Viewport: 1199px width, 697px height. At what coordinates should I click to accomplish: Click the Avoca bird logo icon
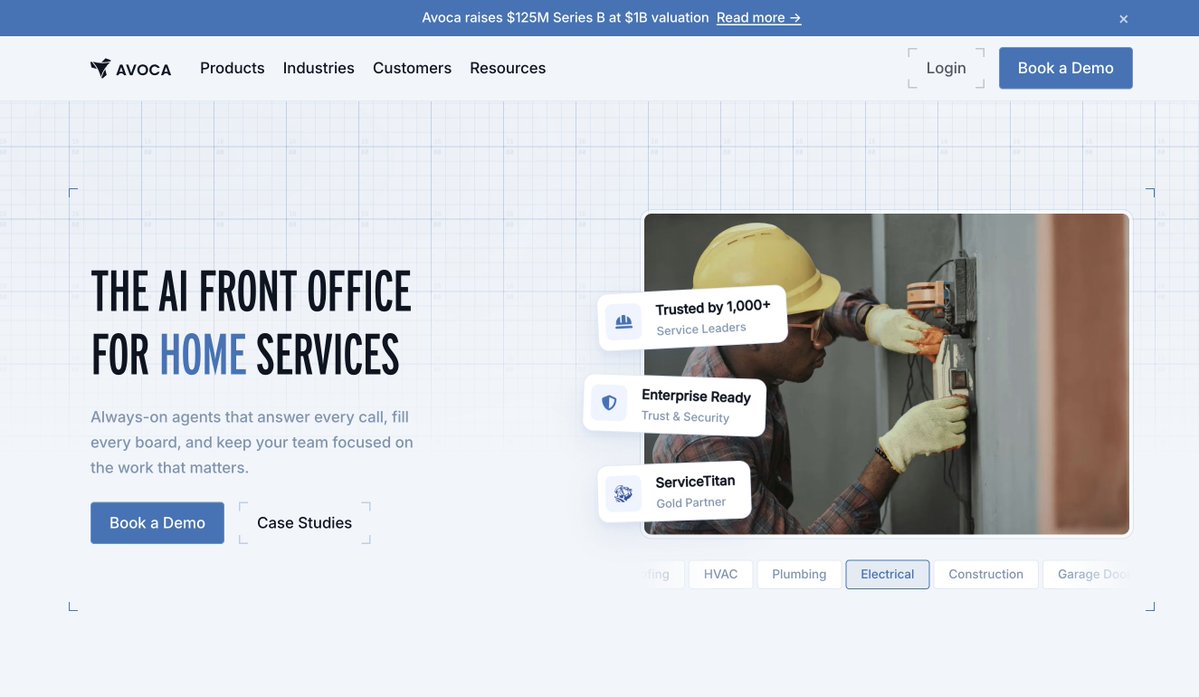tap(100, 68)
